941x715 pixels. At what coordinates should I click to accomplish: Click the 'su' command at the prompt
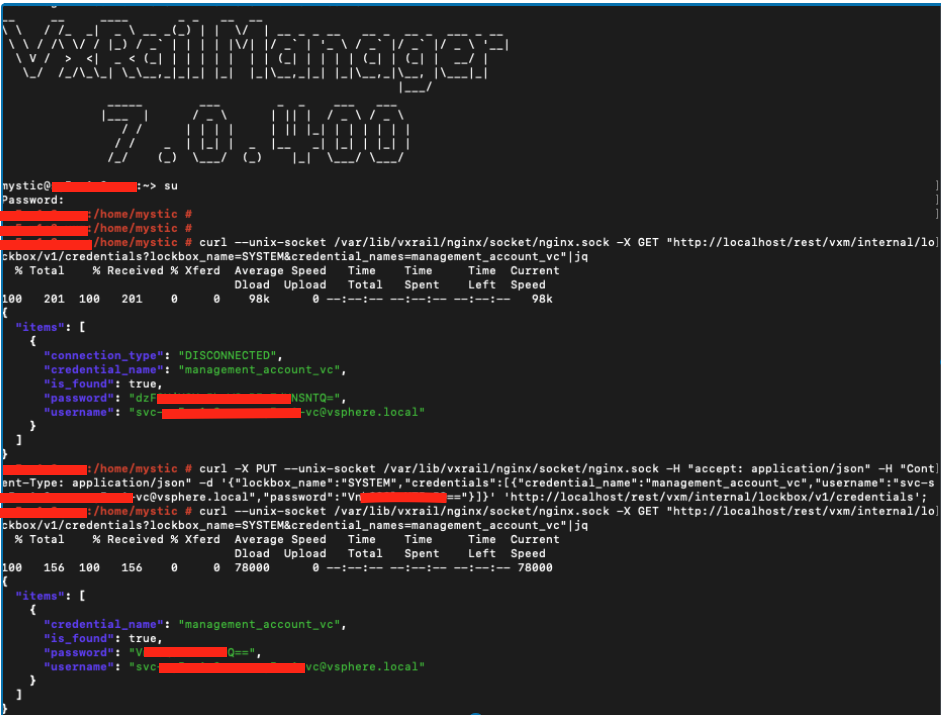coord(170,185)
